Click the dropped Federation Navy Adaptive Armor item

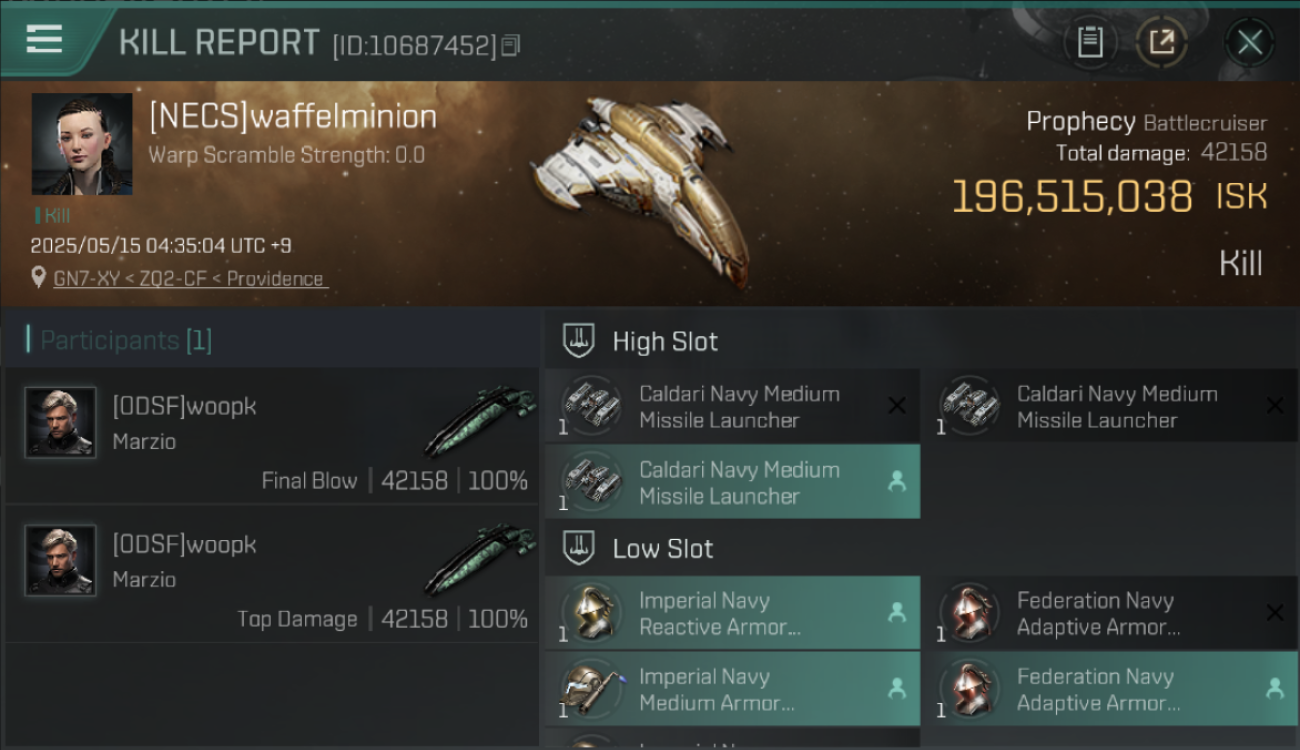click(1110, 689)
